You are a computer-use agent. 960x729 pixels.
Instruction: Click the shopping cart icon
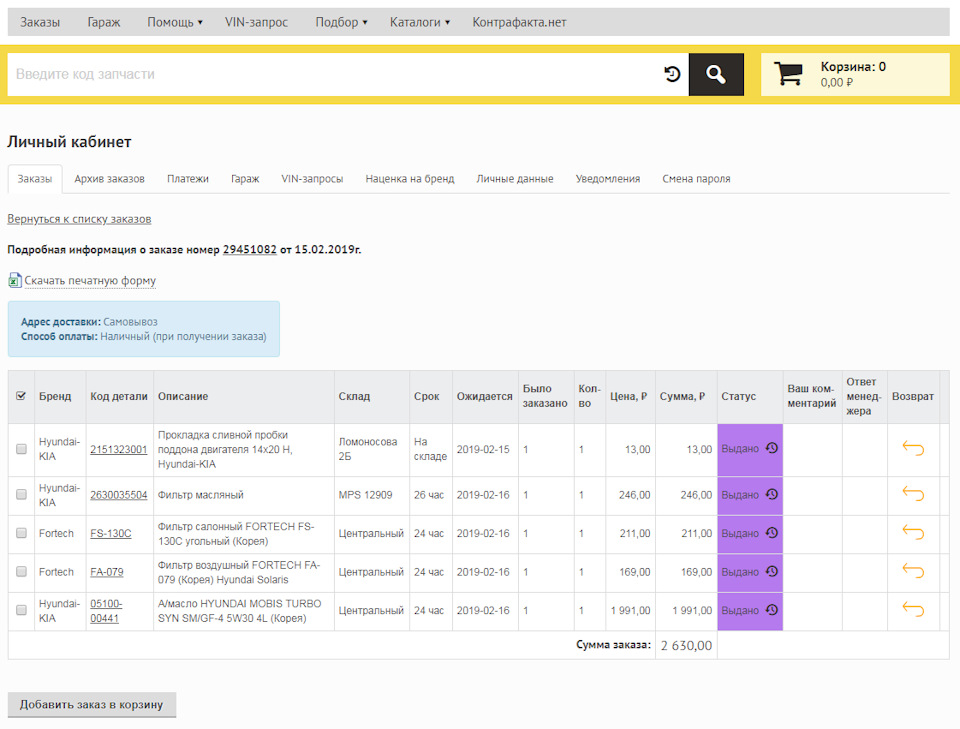point(788,74)
